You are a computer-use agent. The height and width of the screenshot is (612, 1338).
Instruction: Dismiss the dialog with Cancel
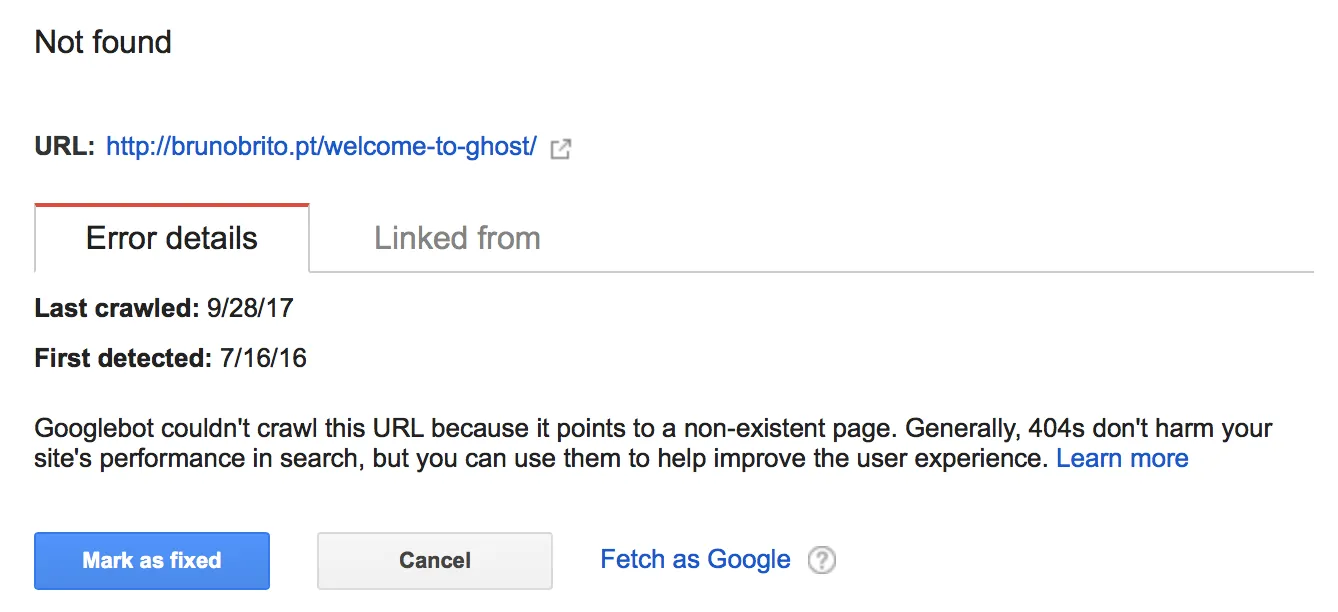click(x=435, y=560)
